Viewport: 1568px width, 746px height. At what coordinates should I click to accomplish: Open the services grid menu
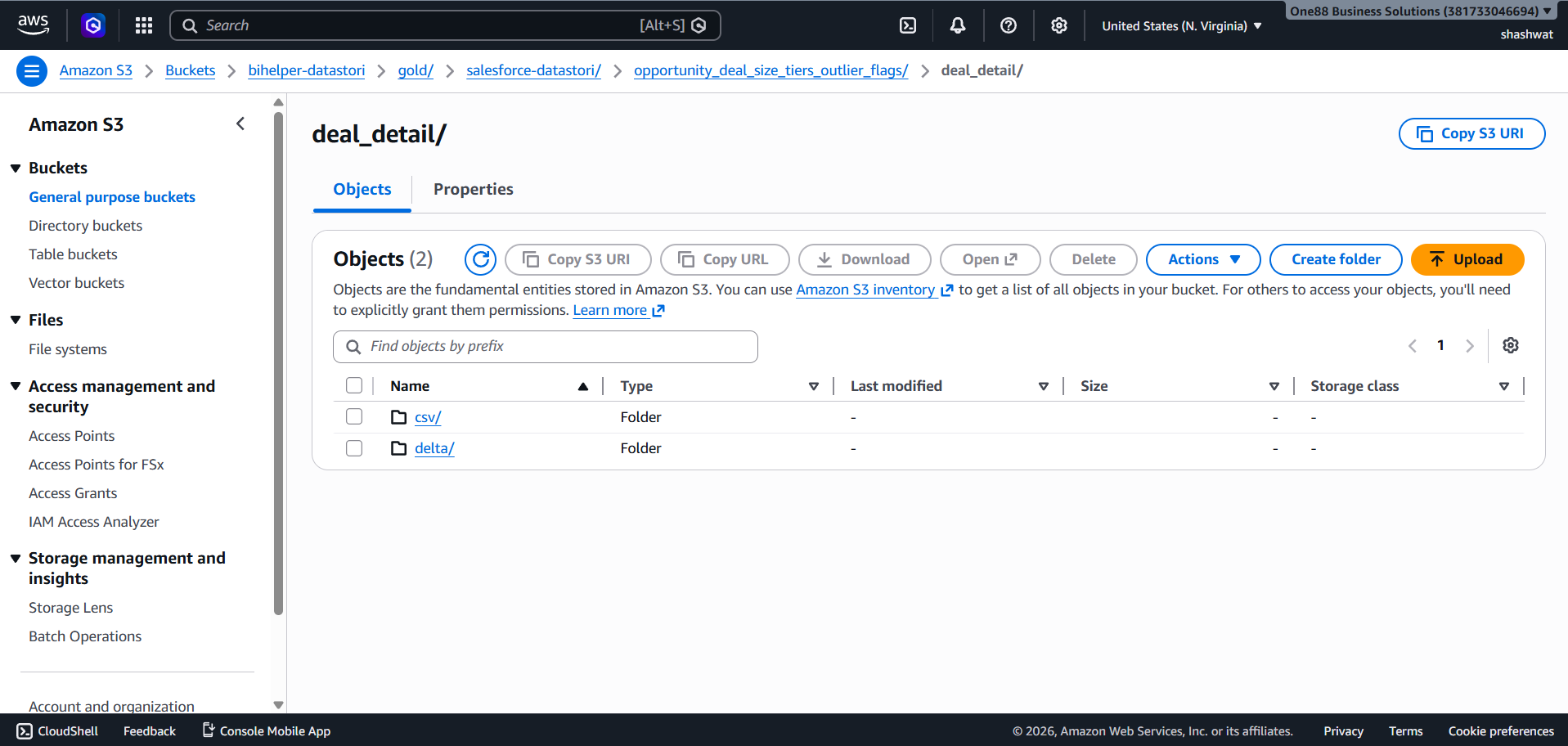coord(144,25)
